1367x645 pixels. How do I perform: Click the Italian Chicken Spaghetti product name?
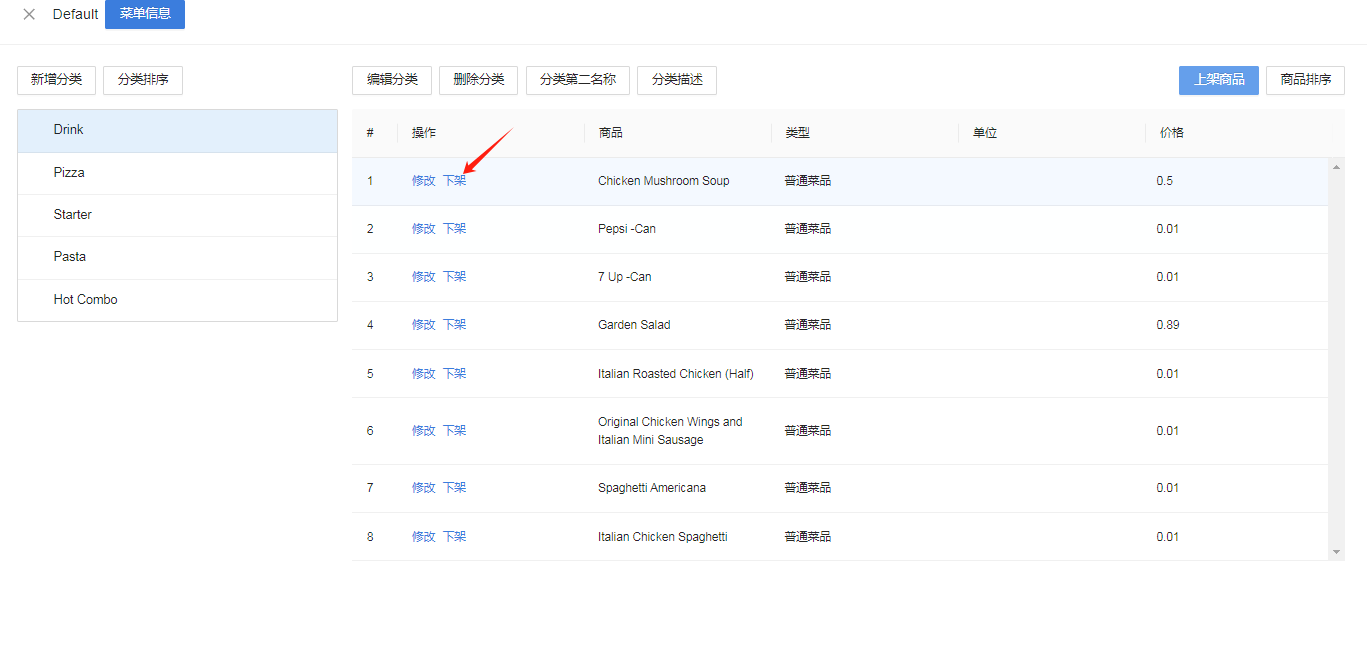pos(663,537)
